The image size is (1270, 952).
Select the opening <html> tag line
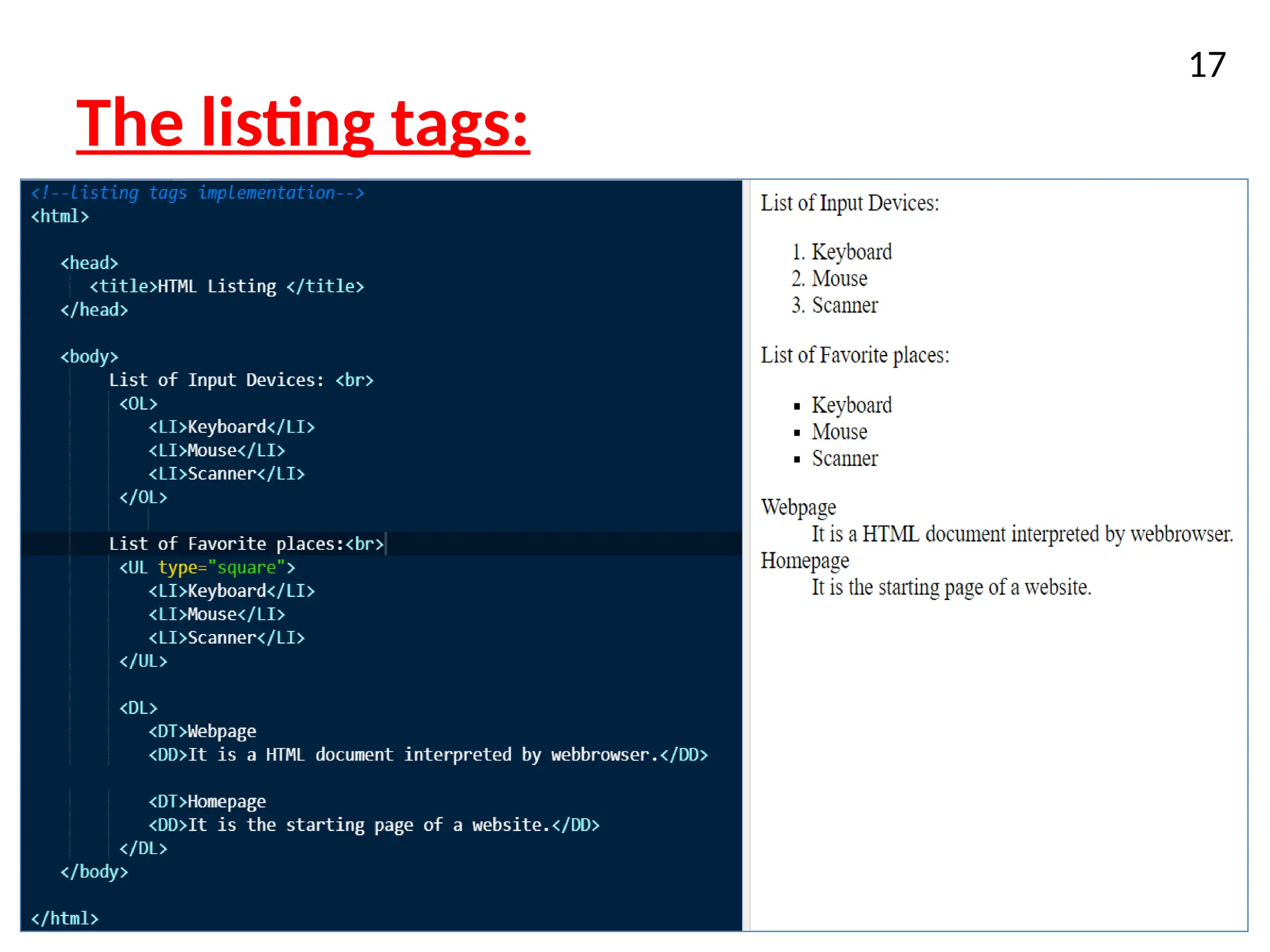60,216
